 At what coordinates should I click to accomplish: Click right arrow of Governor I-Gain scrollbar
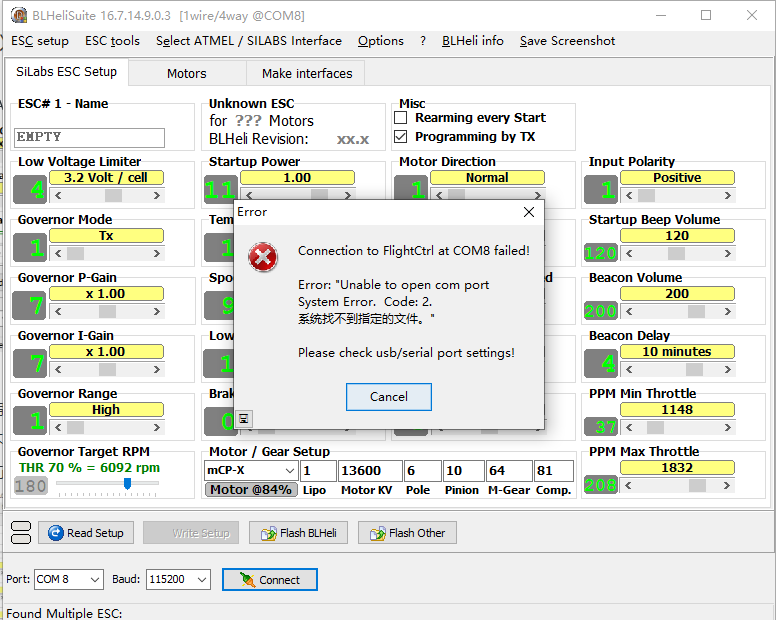coord(157,369)
